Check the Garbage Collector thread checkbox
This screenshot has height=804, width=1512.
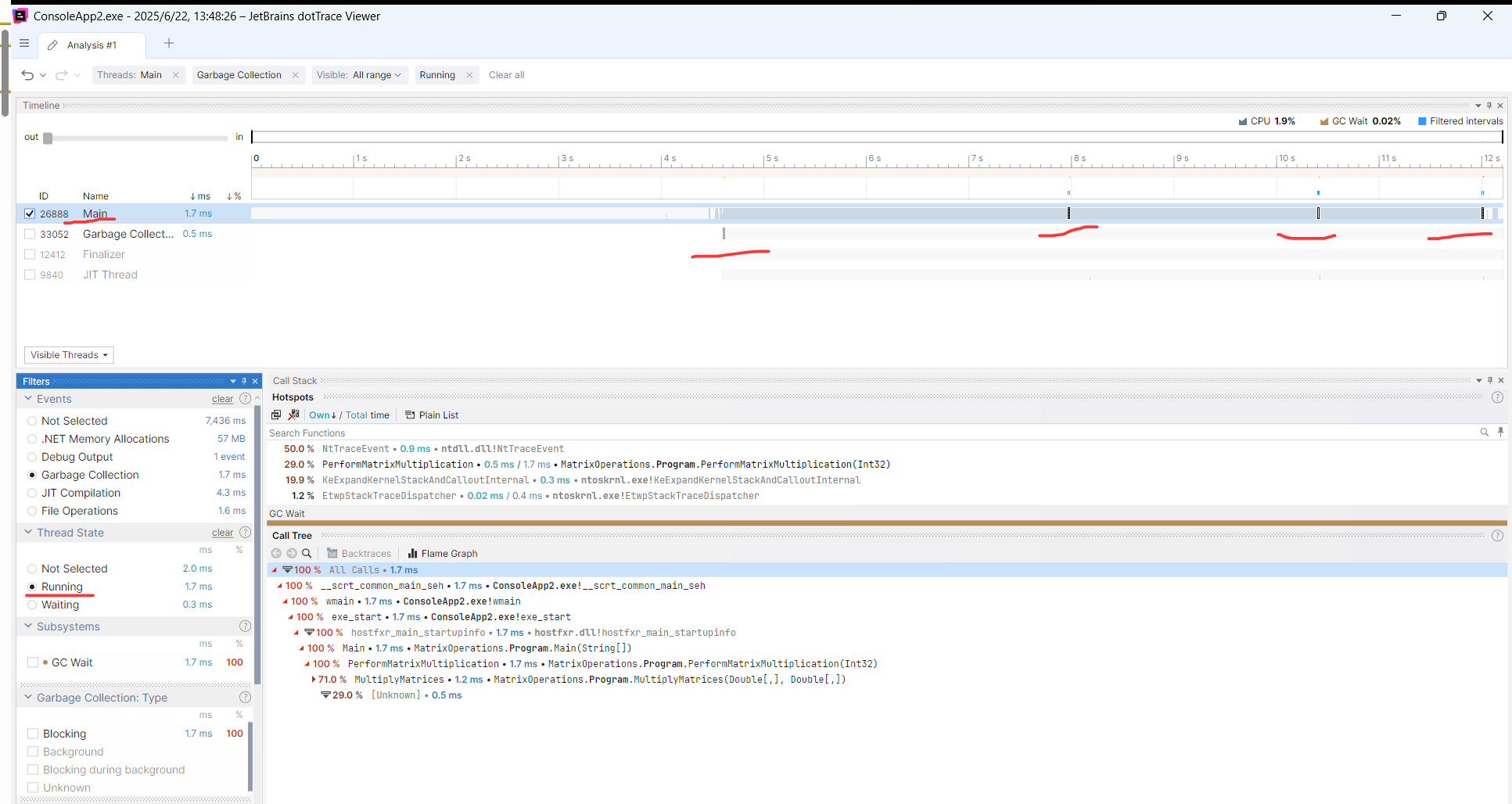[x=30, y=234]
